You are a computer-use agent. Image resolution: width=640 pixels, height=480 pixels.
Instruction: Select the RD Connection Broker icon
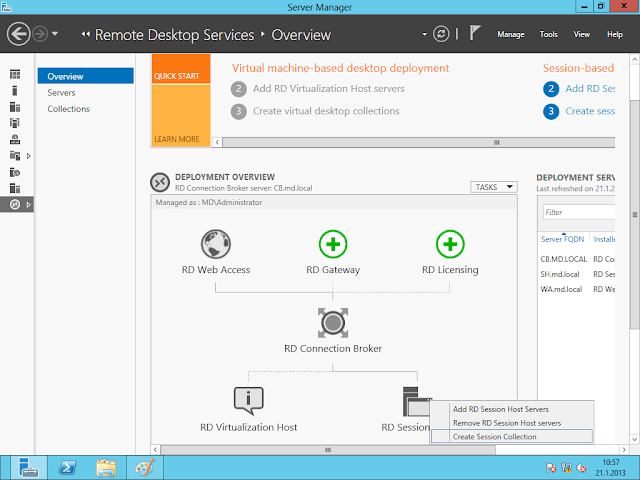(x=333, y=322)
